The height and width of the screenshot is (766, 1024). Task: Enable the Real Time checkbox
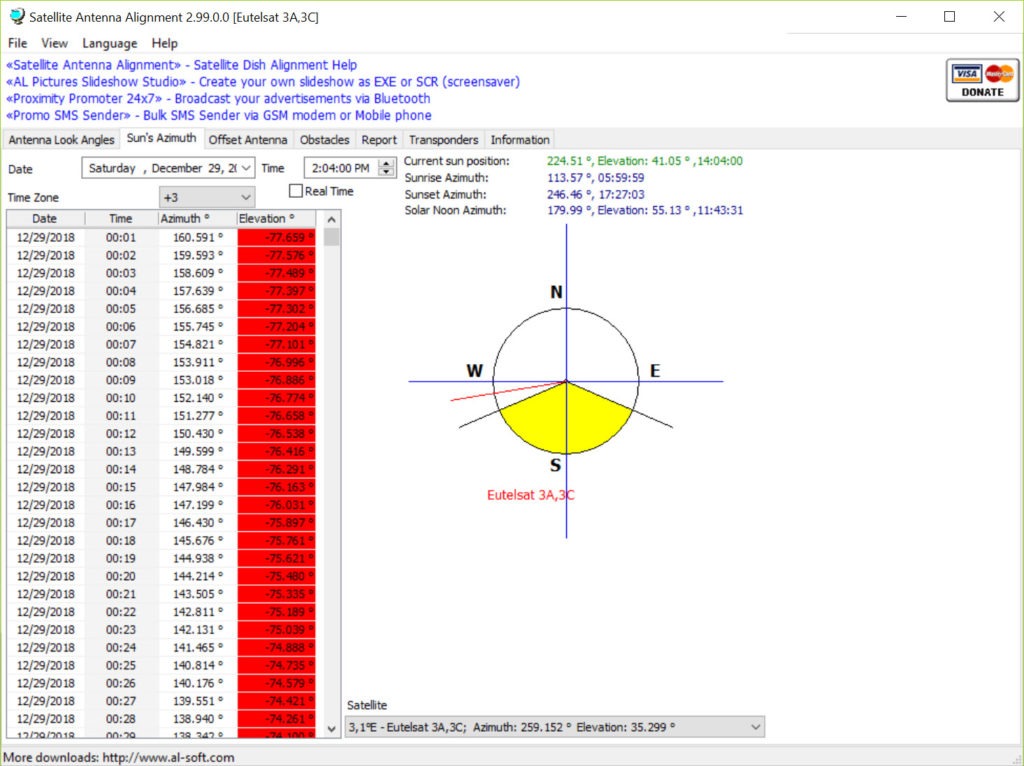coord(296,191)
